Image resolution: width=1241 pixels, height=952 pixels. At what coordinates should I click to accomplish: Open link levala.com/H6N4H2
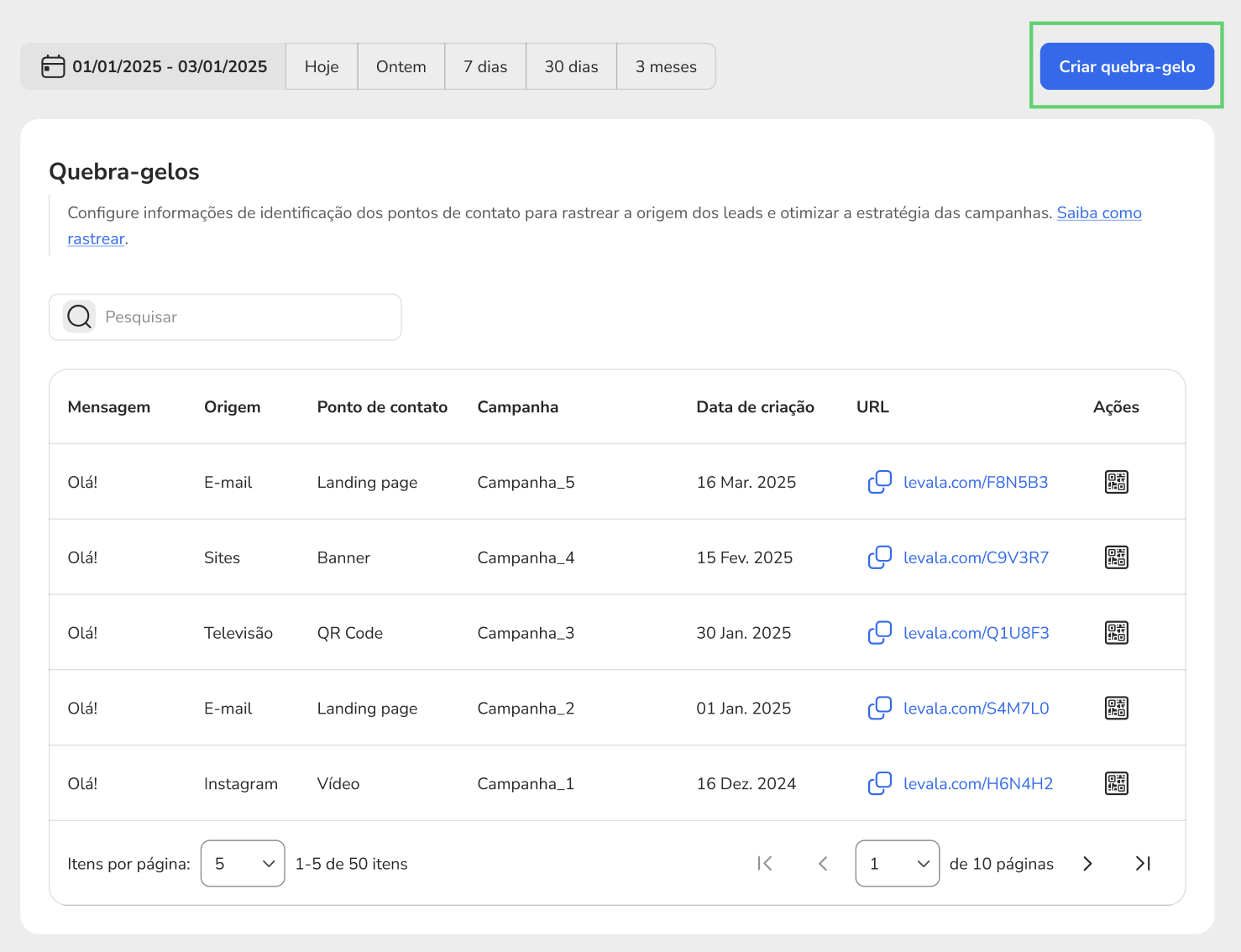978,783
